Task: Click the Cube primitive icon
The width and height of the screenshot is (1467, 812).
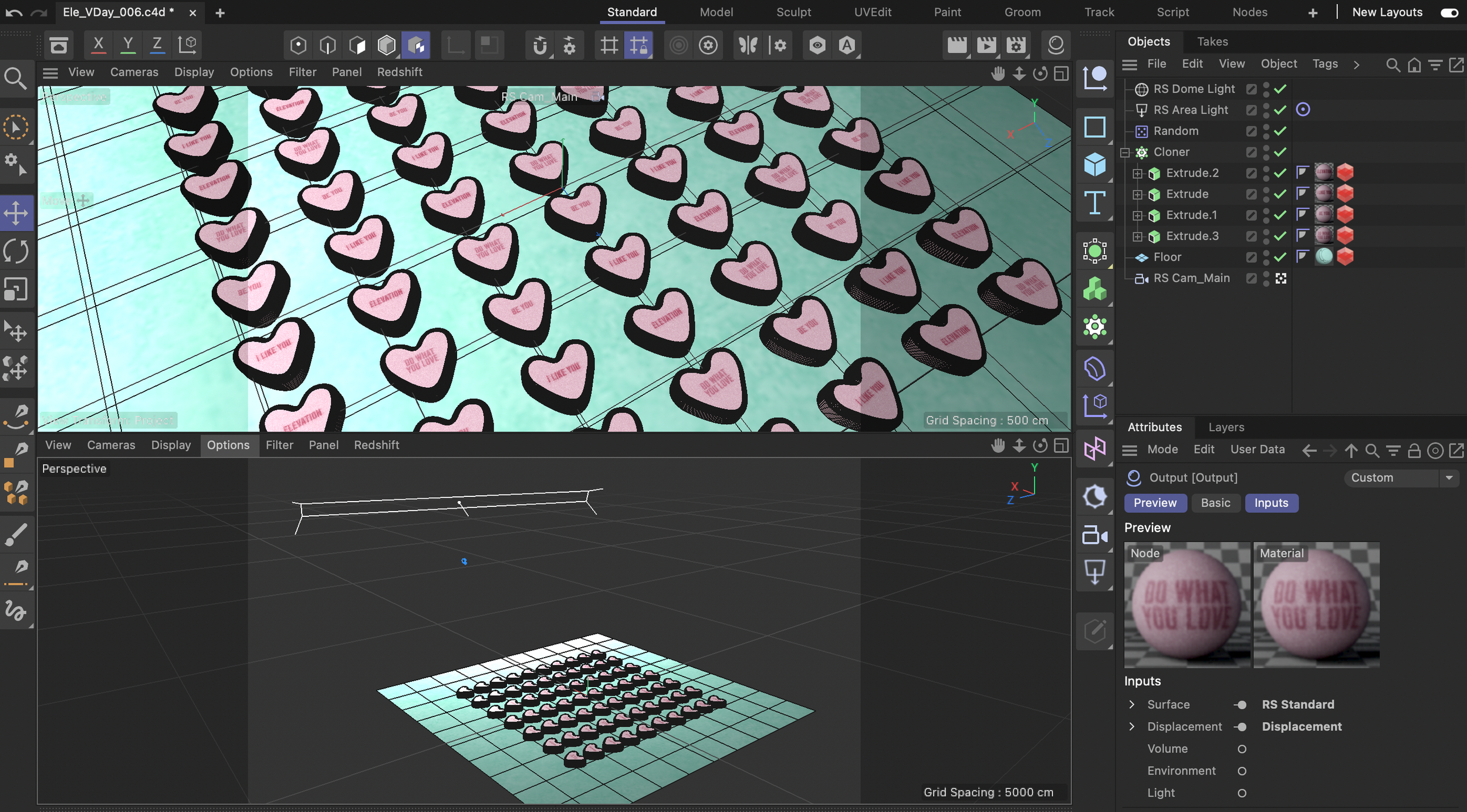Action: pos(1094,165)
